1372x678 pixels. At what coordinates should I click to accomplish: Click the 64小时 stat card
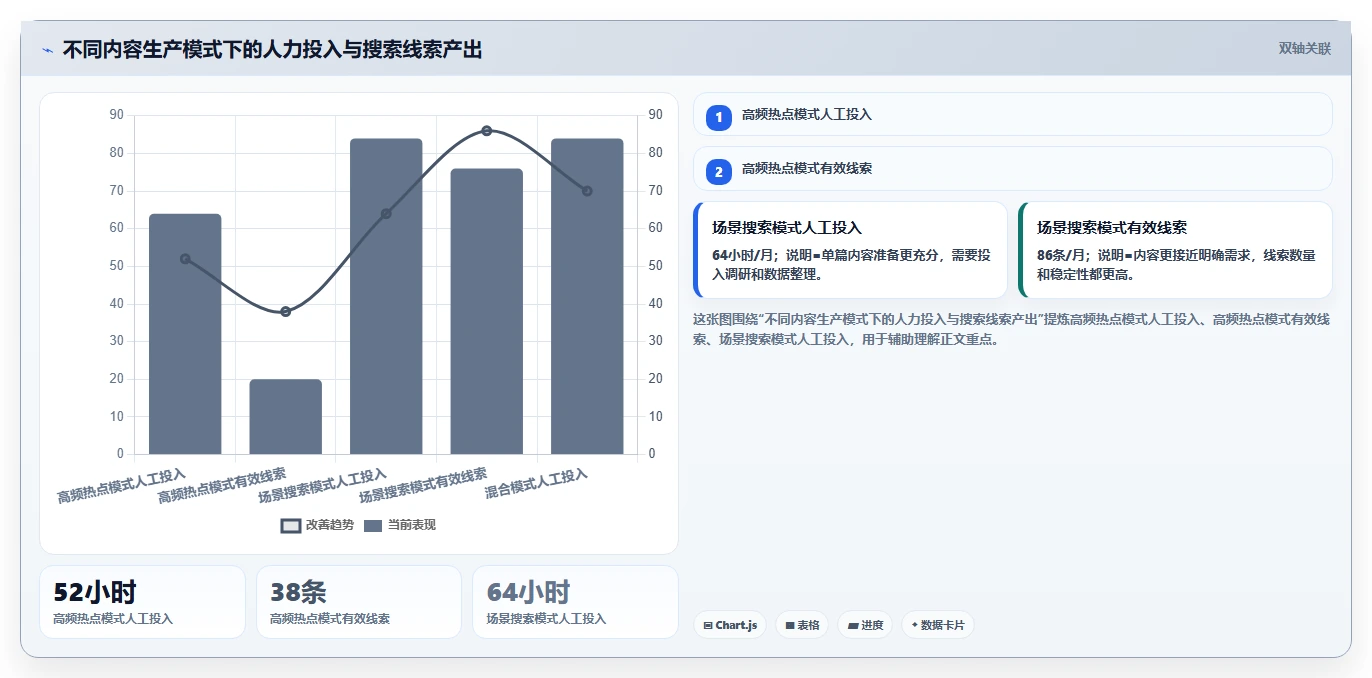(575, 602)
